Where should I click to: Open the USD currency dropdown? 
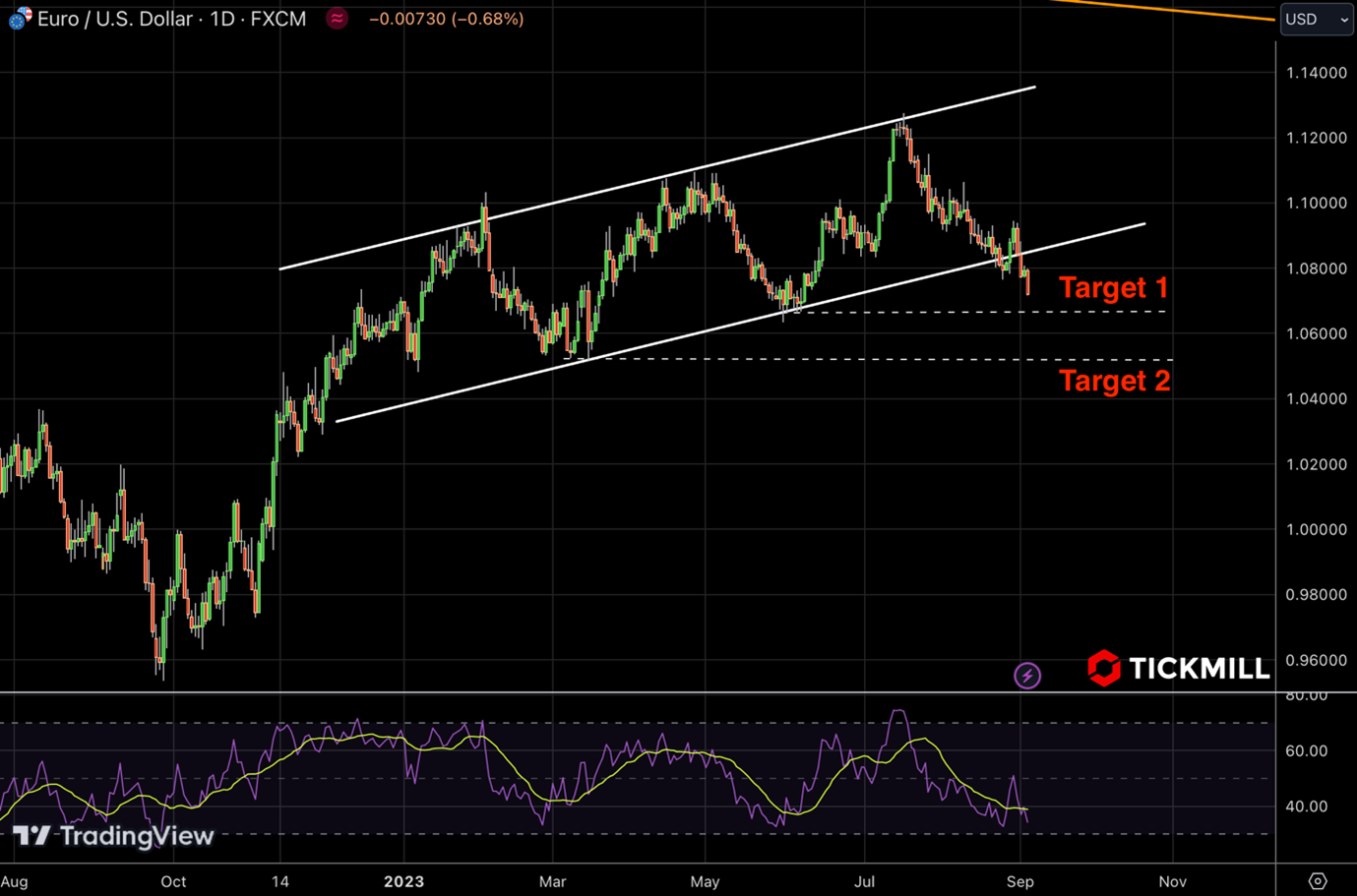pyautogui.click(x=1317, y=20)
